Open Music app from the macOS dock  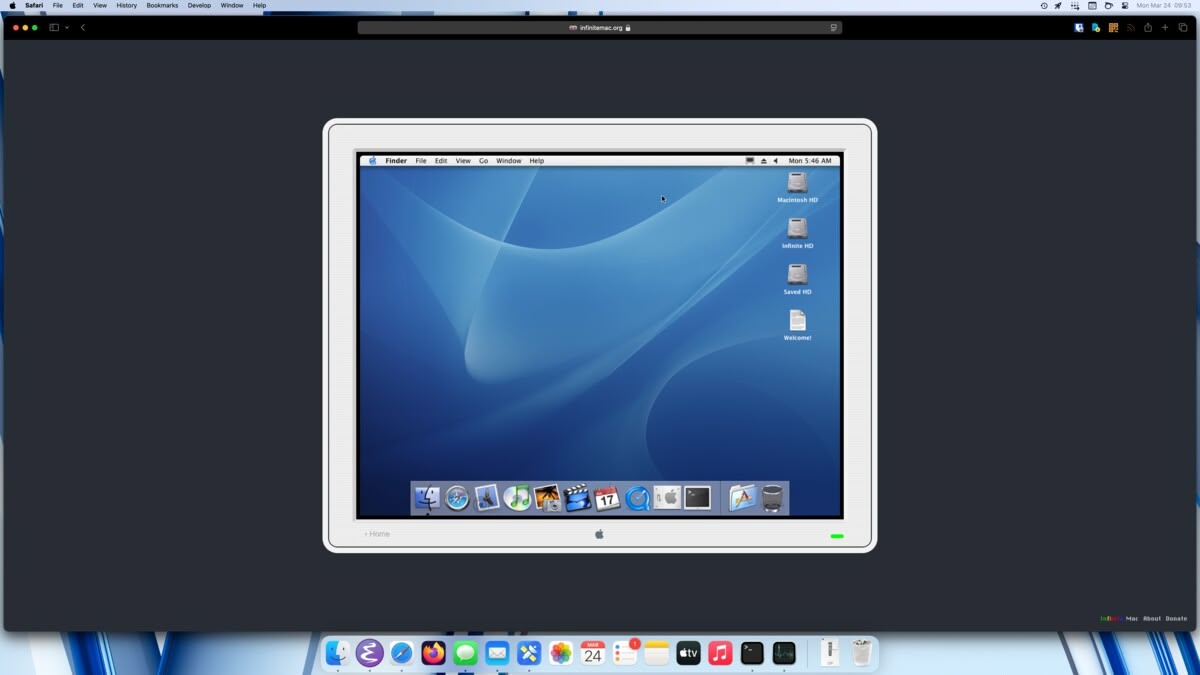[x=720, y=653]
